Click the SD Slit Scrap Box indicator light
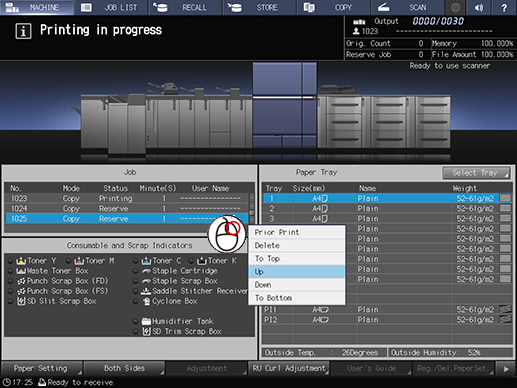517x388 pixels. 11,301
